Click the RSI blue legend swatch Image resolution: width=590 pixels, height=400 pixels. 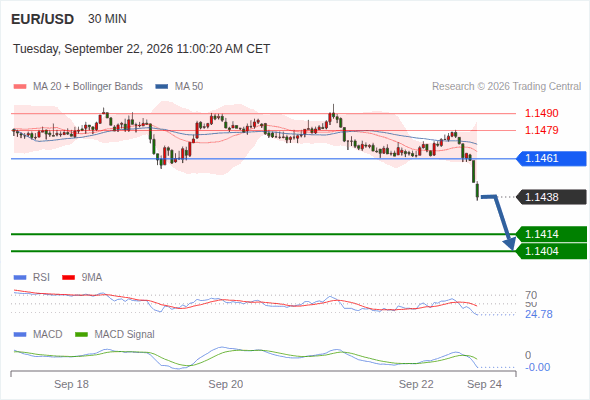coord(20,278)
